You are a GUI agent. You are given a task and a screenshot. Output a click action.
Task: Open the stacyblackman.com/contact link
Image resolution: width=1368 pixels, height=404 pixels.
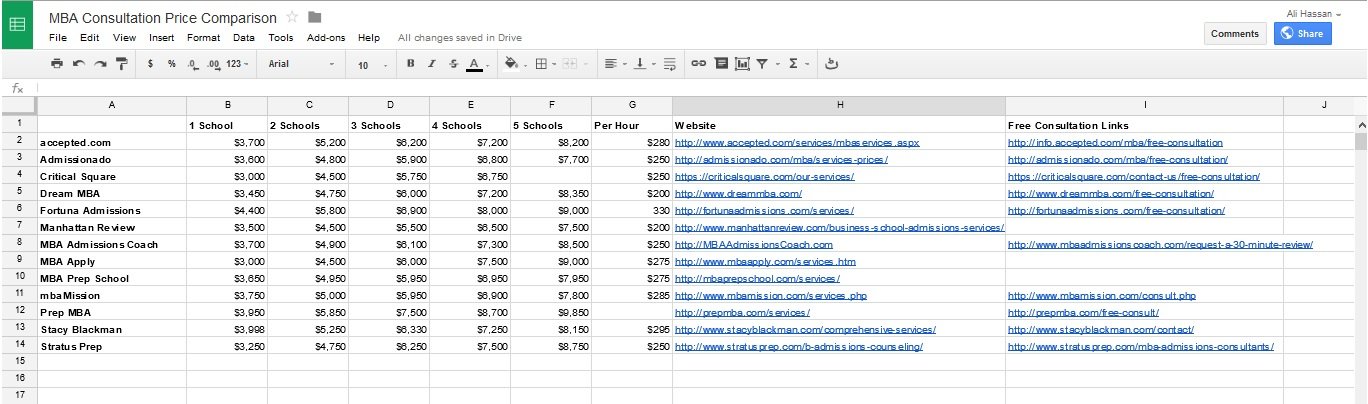1101,330
